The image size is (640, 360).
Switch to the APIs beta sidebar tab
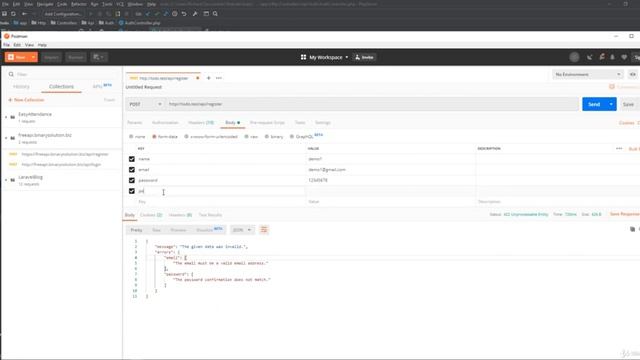point(102,86)
